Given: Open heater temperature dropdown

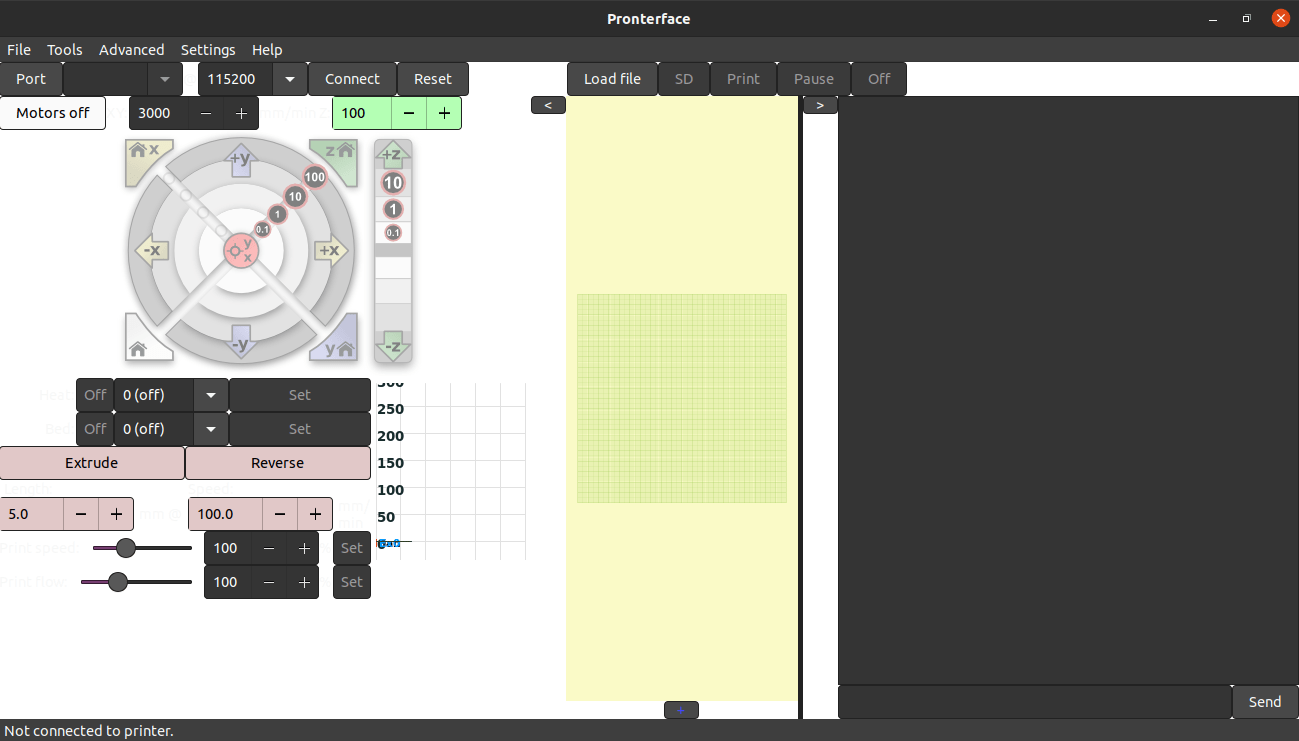Looking at the screenshot, I should click(211, 395).
